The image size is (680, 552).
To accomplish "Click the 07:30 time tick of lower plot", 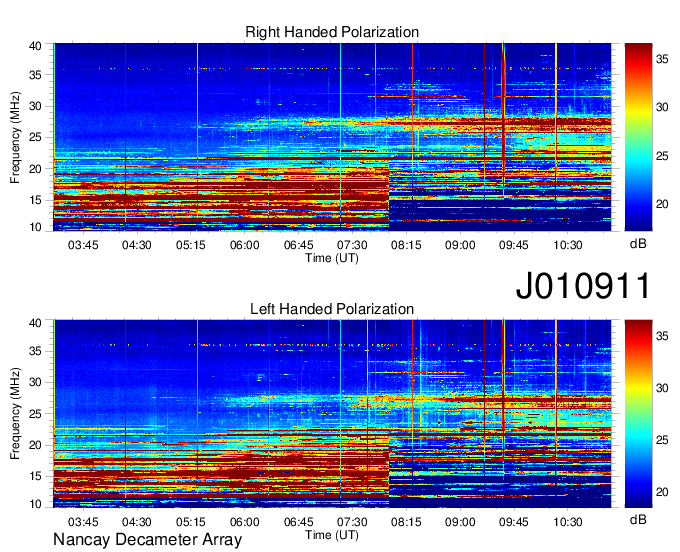I will 352,522.
